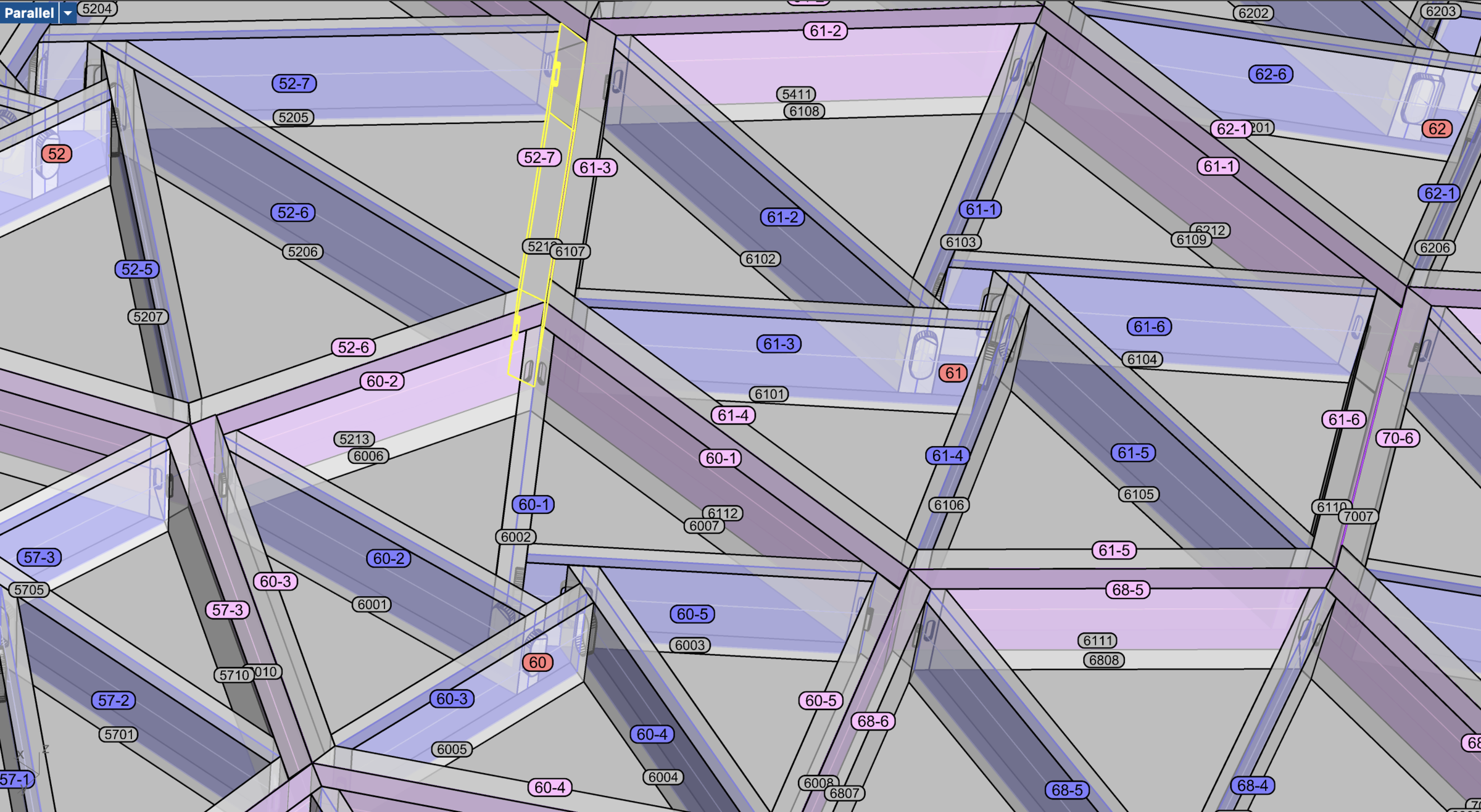Screen dimensions: 1481x812
Task: Click the Parallel viewport title label
Action: coord(29,12)
